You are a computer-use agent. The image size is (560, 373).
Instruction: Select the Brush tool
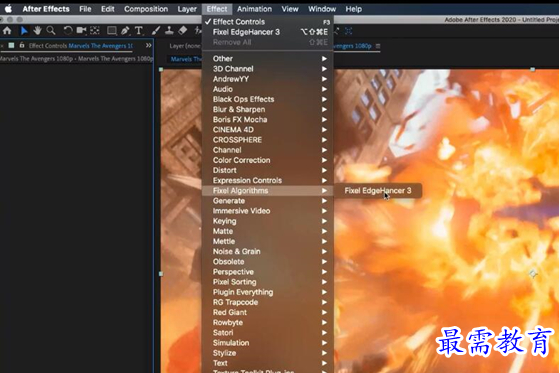point(156,31)
